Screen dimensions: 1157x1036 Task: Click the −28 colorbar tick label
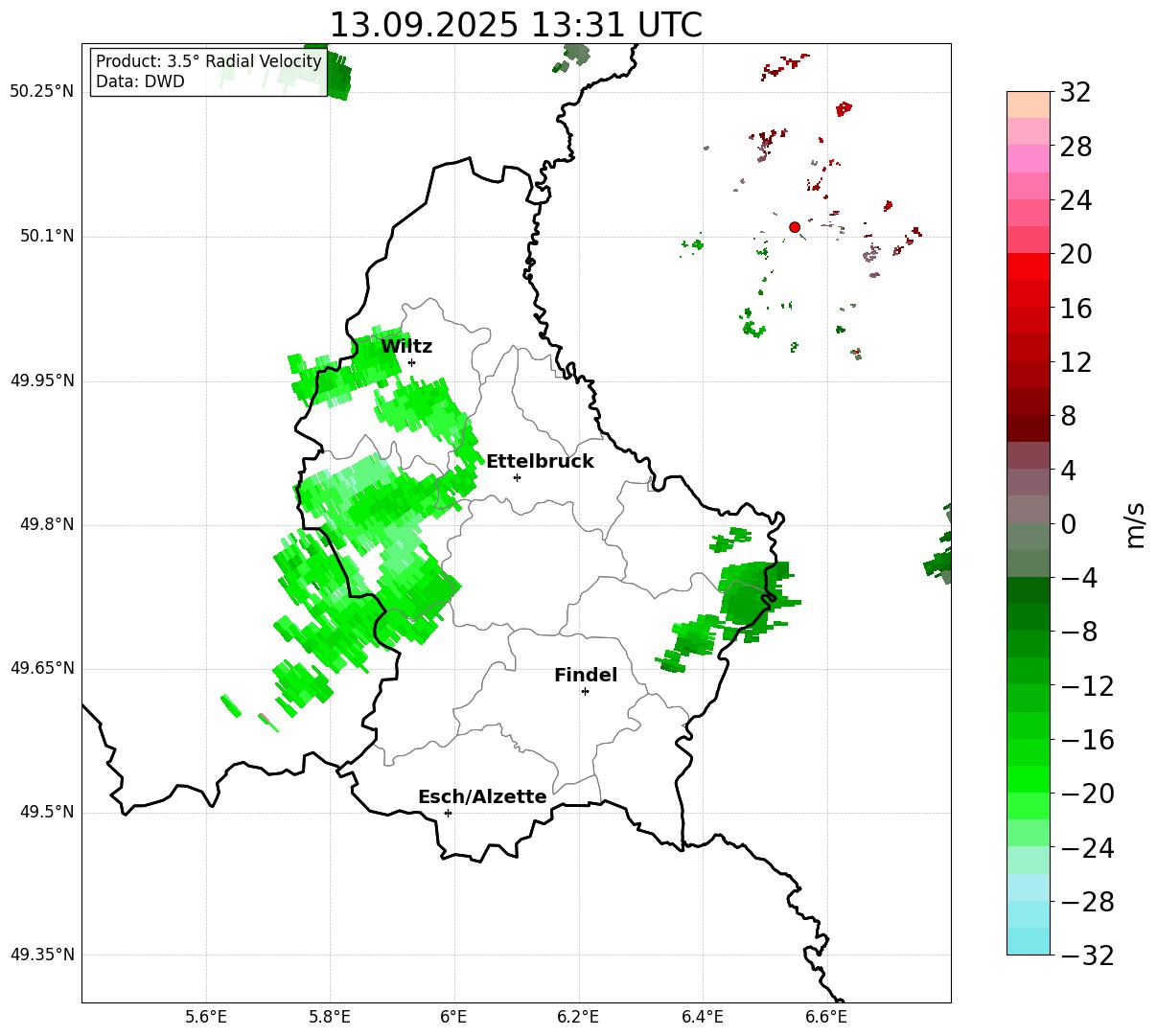[x=1086, y=902]
